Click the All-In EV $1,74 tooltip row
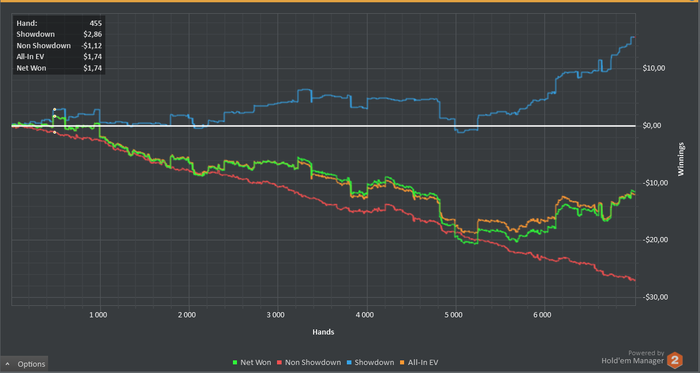The image size is (700, 373). pyautogui.click(x=59, y=57)
